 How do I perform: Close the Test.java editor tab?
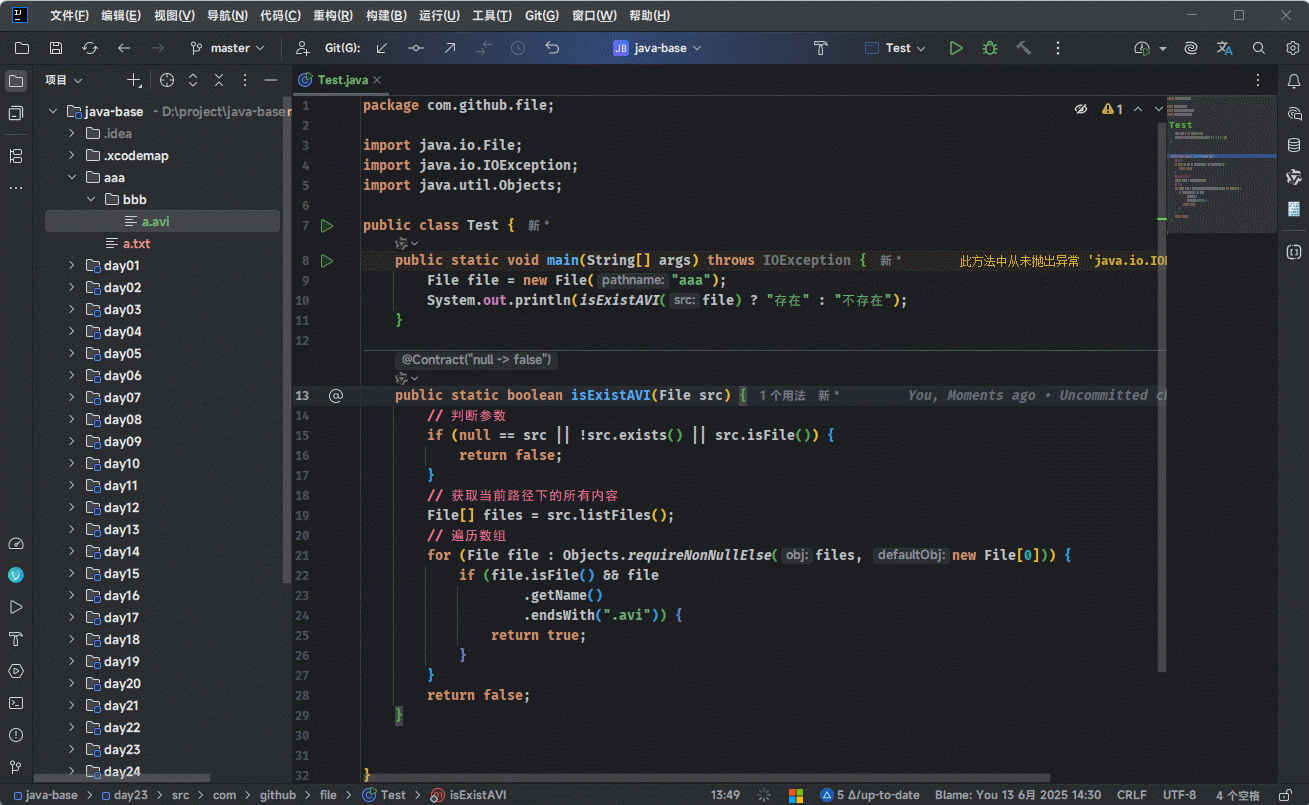click(x=377, y=80)
